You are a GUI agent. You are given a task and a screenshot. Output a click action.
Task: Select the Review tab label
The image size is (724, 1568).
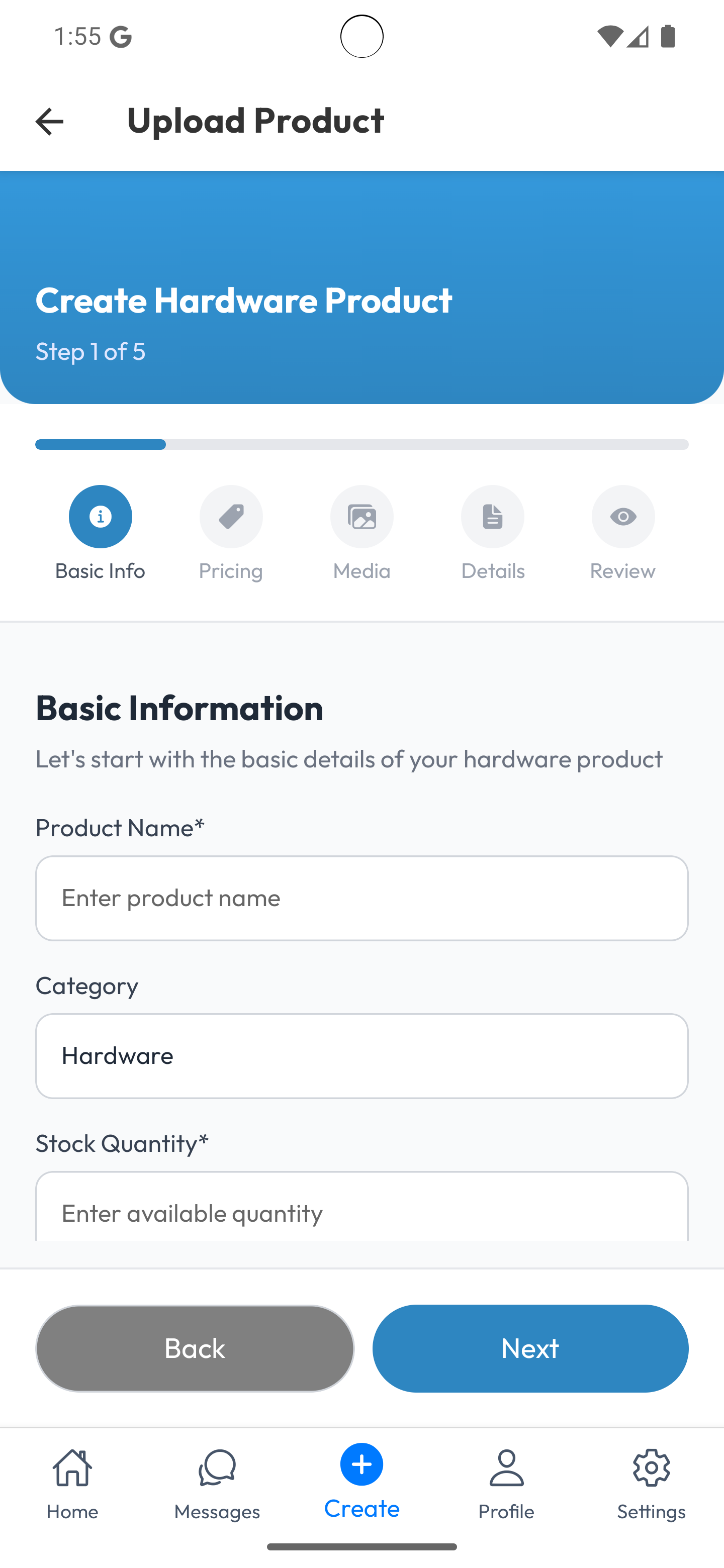pyautogui.click(x=623, y=571)
